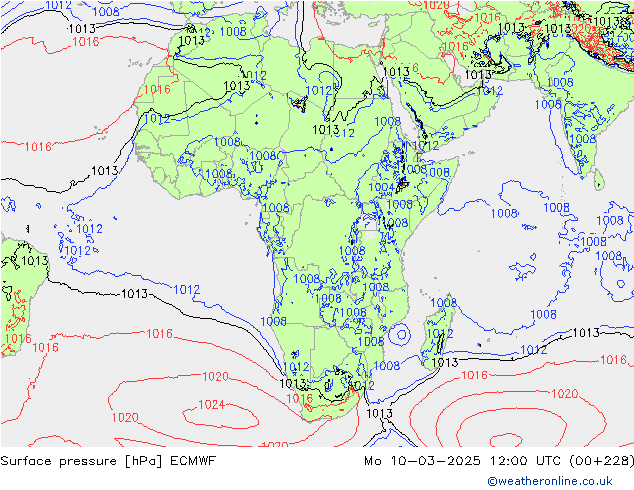This screenshot has height=490, width=634.
Task: Click the small circular low in the Mozambique Channel
Action: 402,335
